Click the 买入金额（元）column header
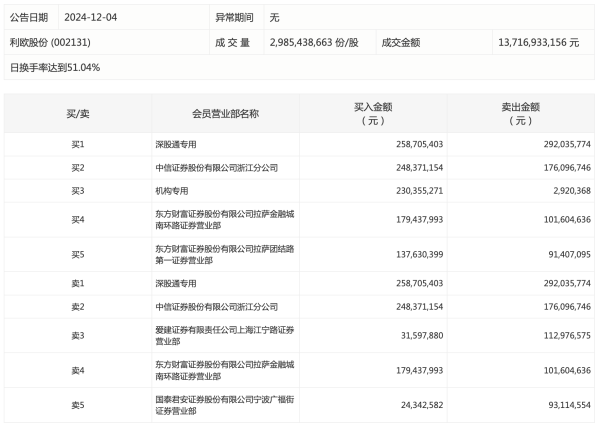Viewport: 600px width, 426px height. coord(373,114)
